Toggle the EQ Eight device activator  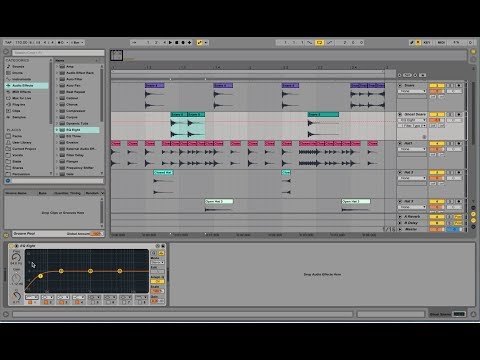click(x=11, y=246)
